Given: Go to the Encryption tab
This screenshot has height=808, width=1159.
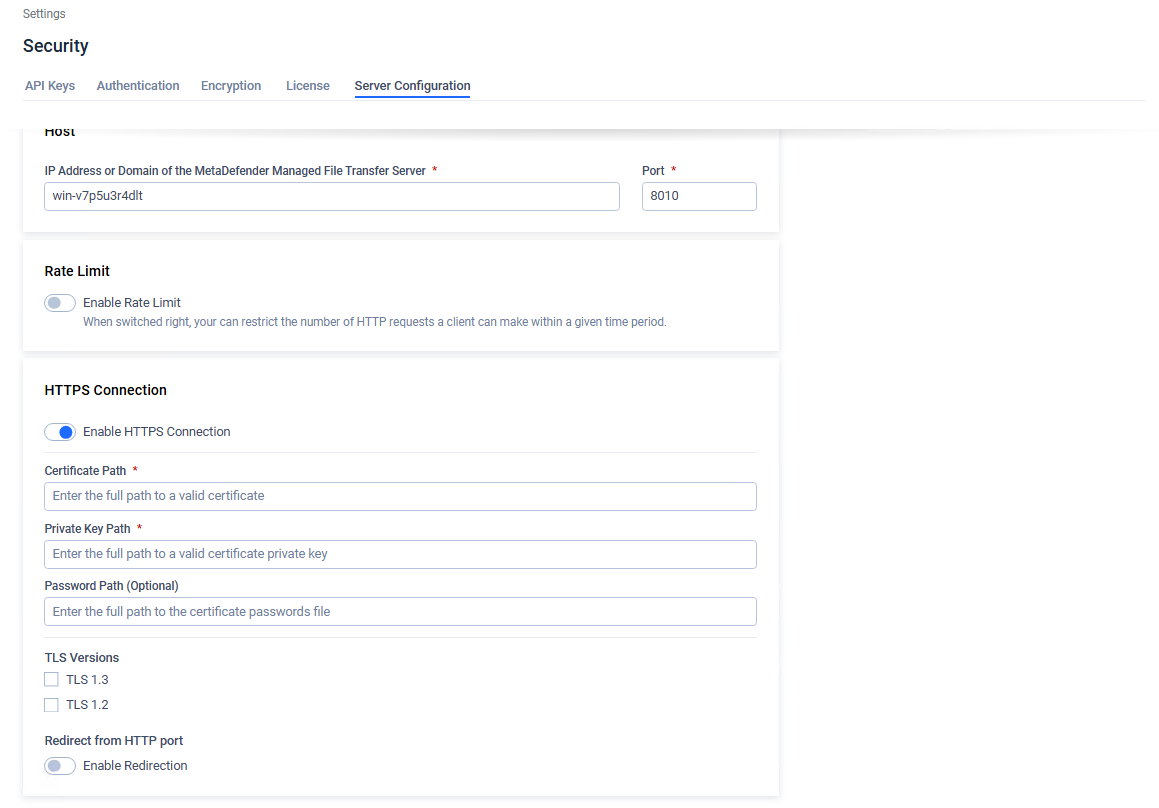Looking at the screenshot, I should pos(231,86).
